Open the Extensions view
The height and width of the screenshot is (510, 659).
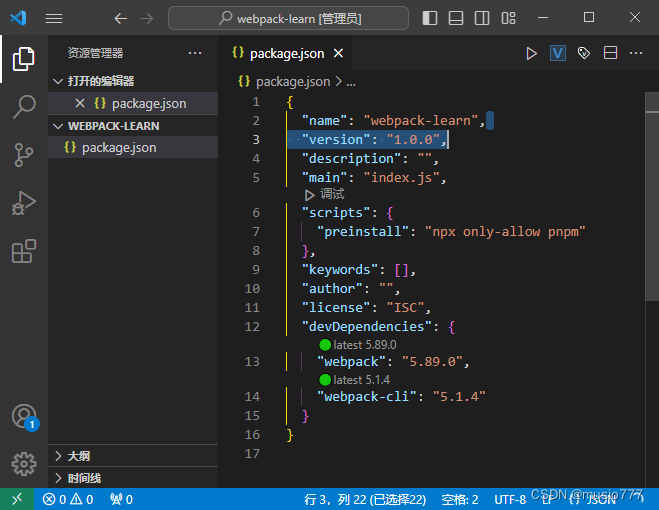24,251
